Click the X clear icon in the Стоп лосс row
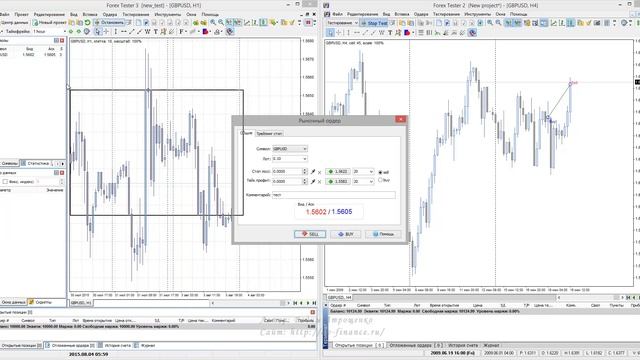640x360 pixels. click(x=320, y=172)
